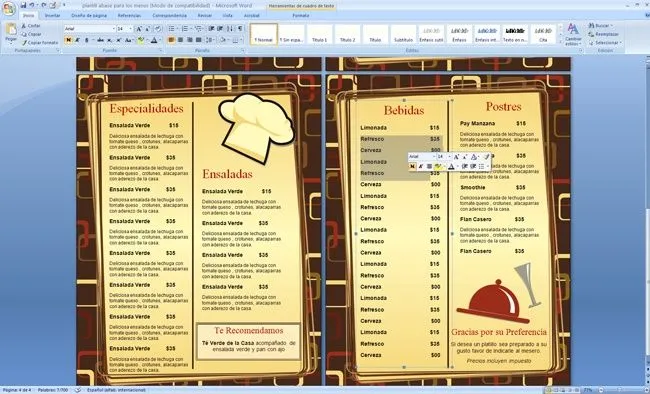Apply the Subtítulo style
Screen dimensions: 650x394
(x=403, y=34)
